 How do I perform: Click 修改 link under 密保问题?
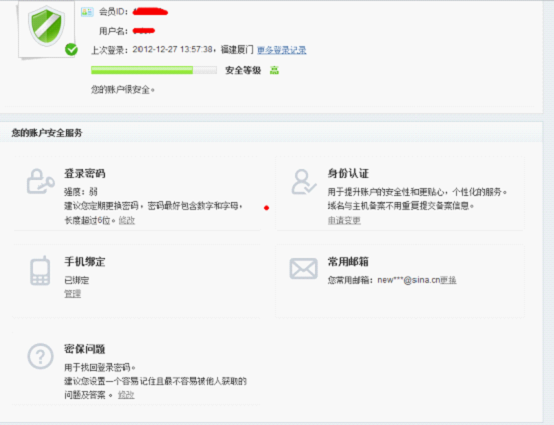pos(126,395)
